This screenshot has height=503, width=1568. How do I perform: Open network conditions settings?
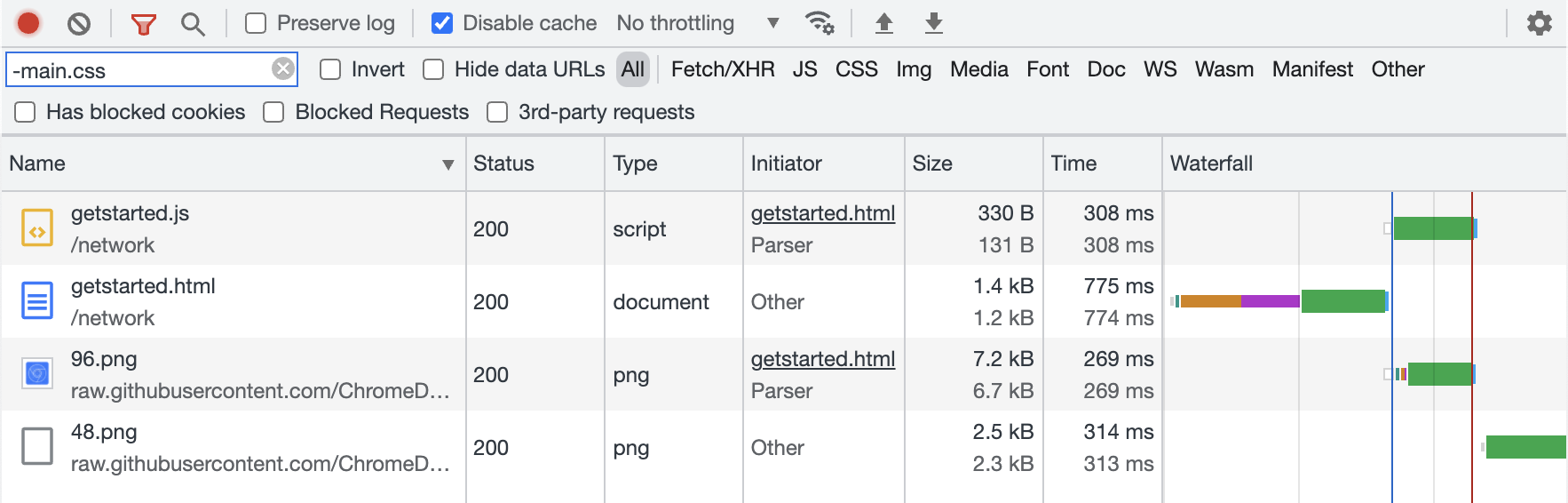(x=819, y=23)
